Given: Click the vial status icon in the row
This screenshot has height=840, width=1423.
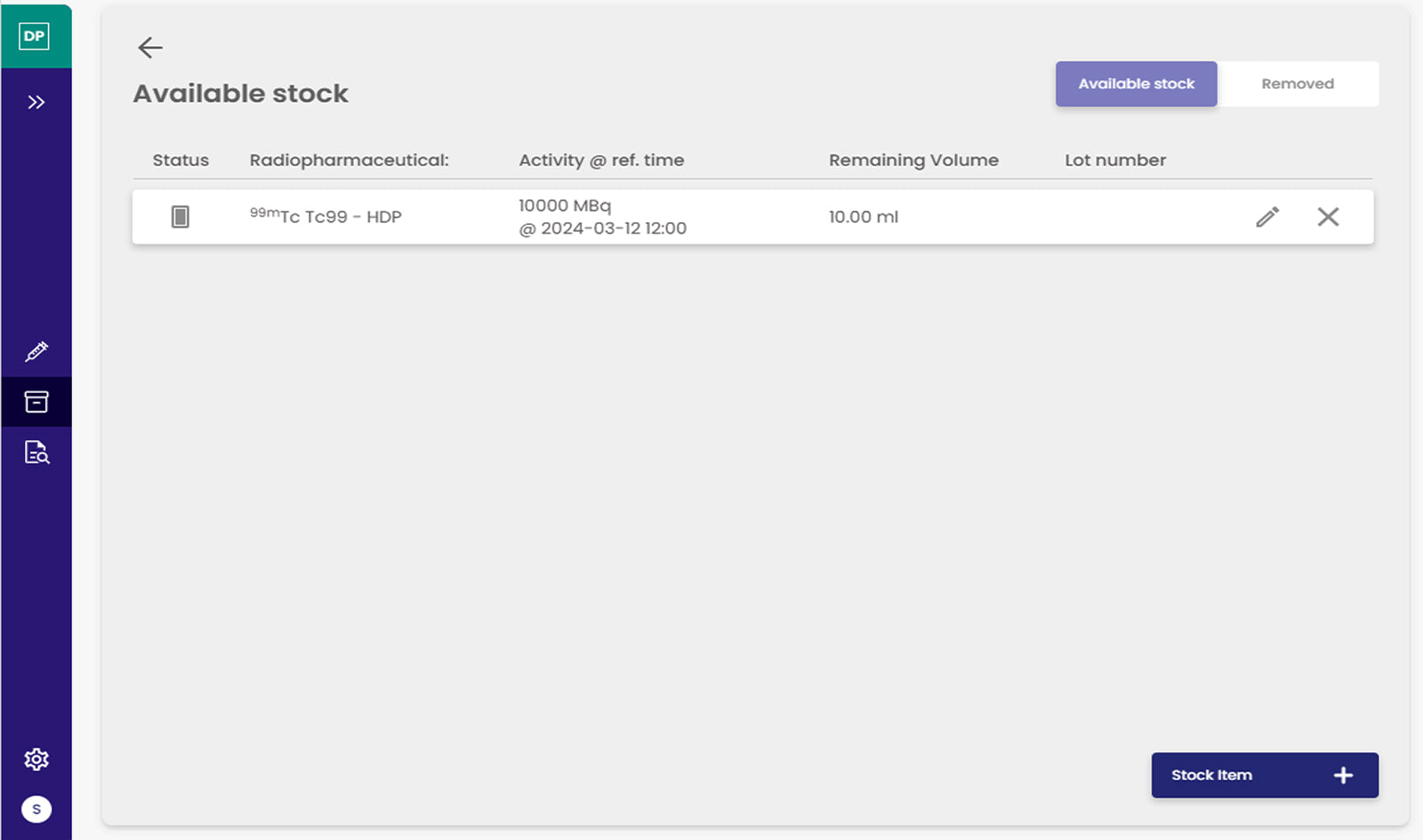Looking at the screenshot, I should click(180, 217).
